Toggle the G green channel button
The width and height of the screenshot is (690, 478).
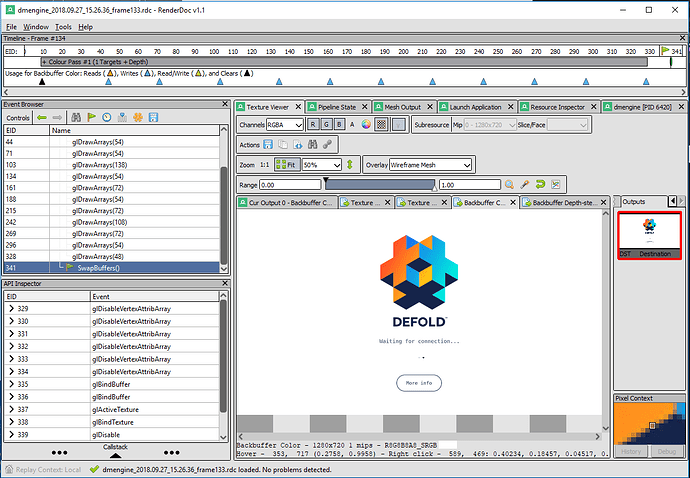[x=325, y=125]
